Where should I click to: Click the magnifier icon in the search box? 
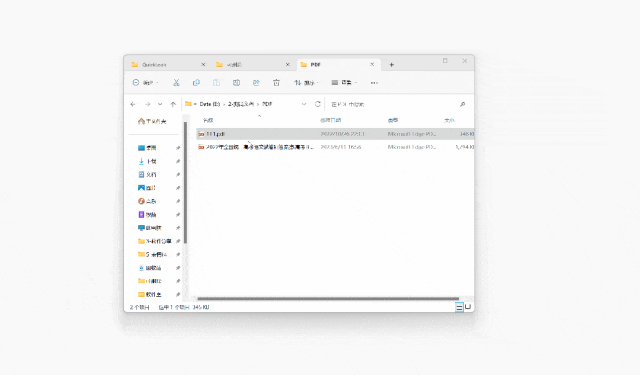point(462,104)
